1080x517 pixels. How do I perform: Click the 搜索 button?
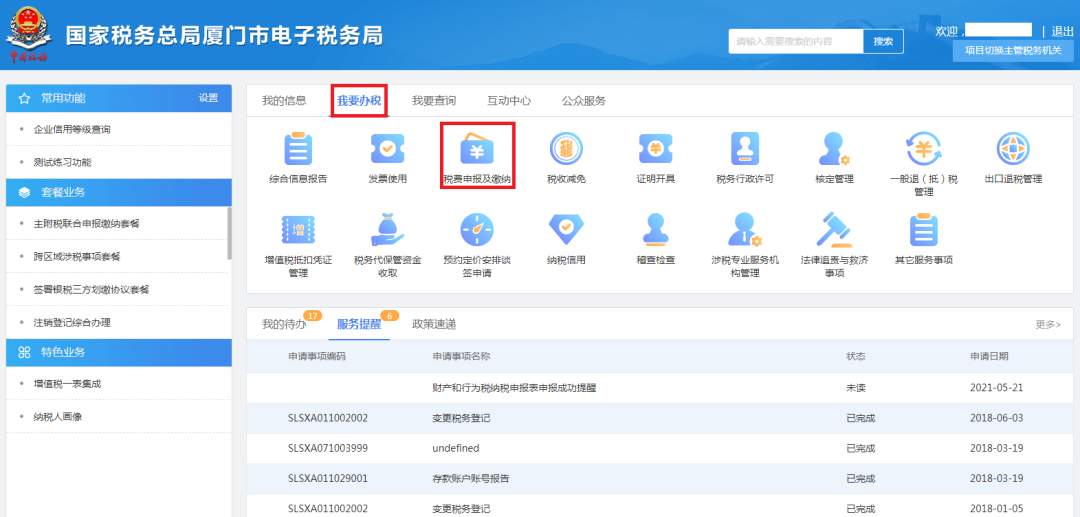pos(883,42)
